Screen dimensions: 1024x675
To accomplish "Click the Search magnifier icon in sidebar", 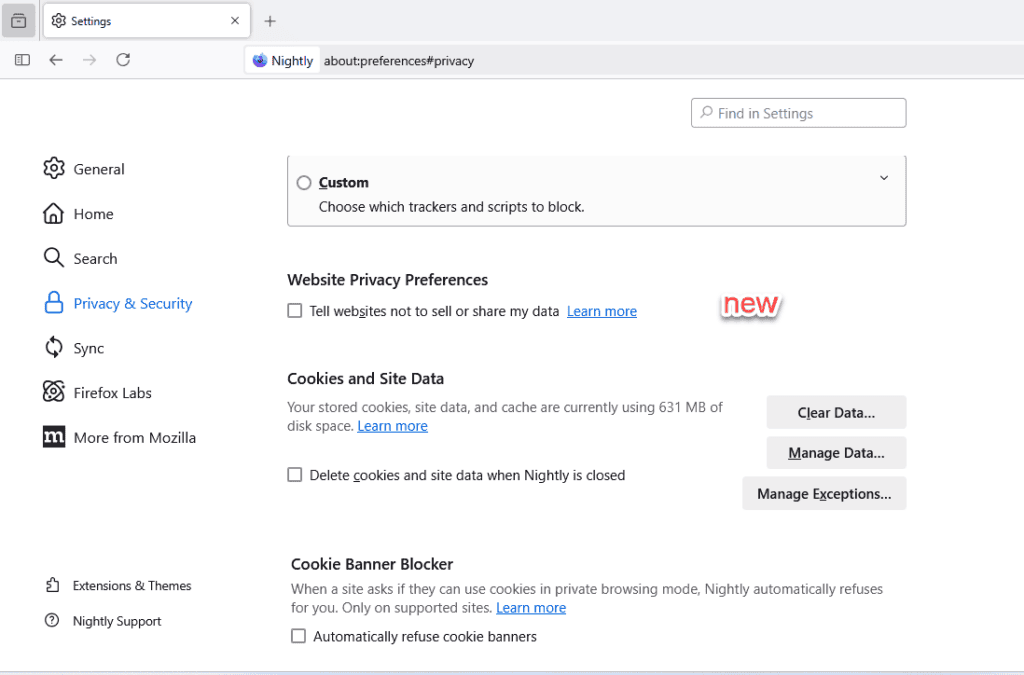I will tap(54, 258).
